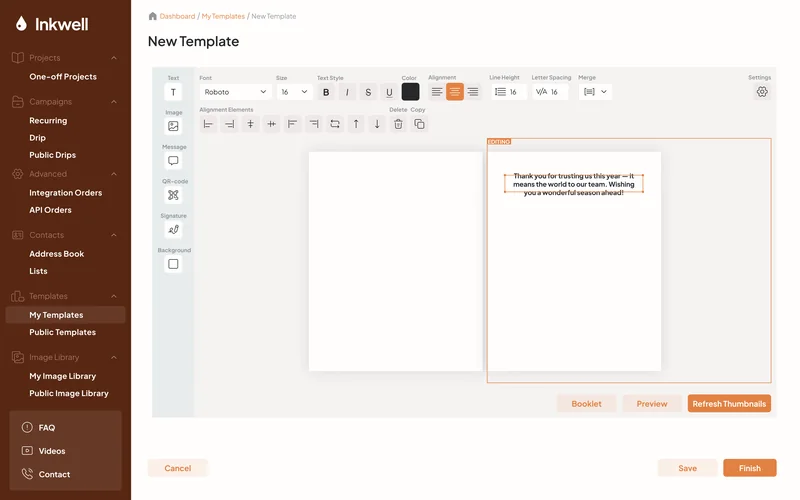Open Public Drips

tap(53, 155)
